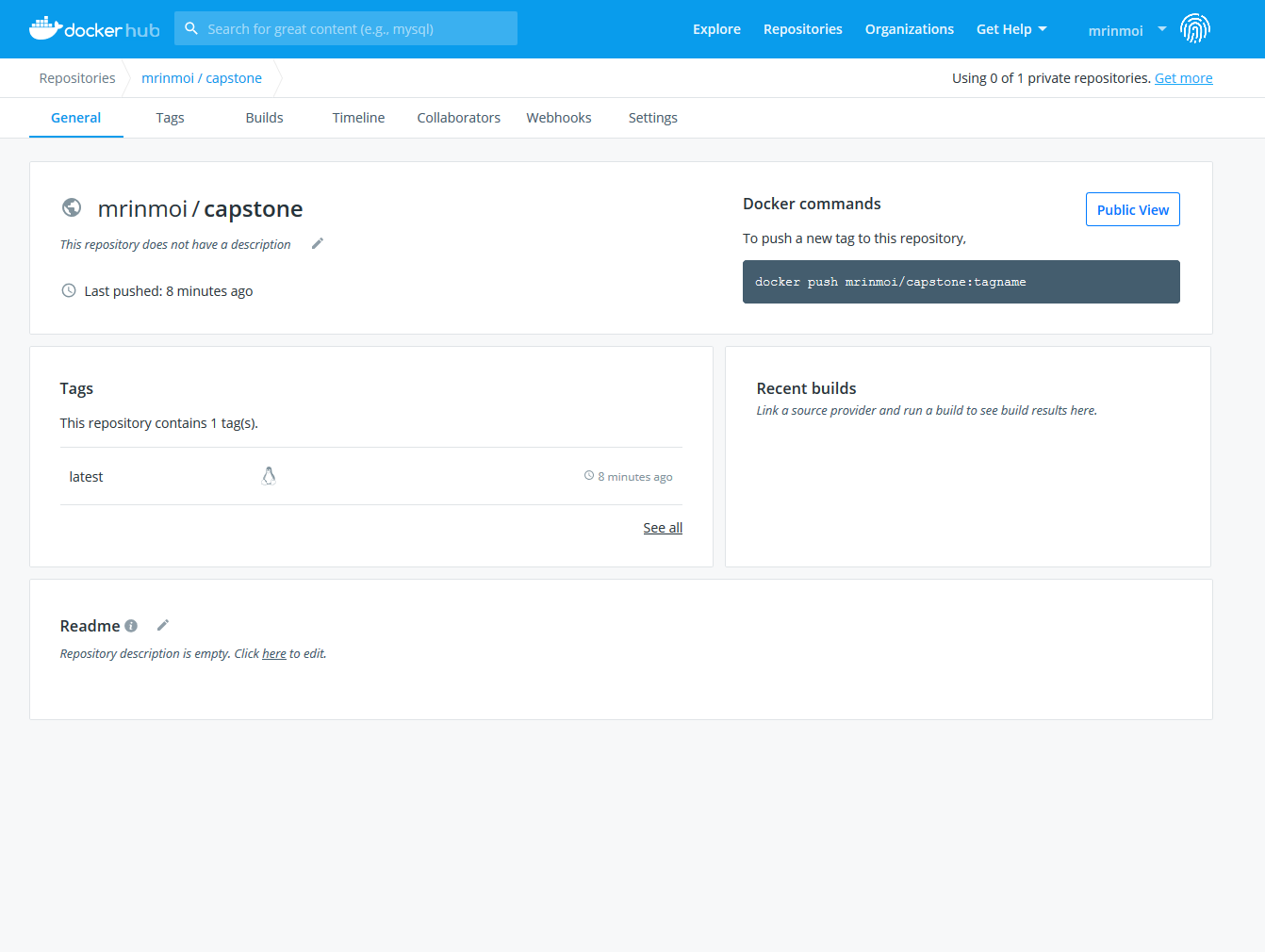Click the search magnifier icon
Screen dimensions: 1265x952
point(191,28)
